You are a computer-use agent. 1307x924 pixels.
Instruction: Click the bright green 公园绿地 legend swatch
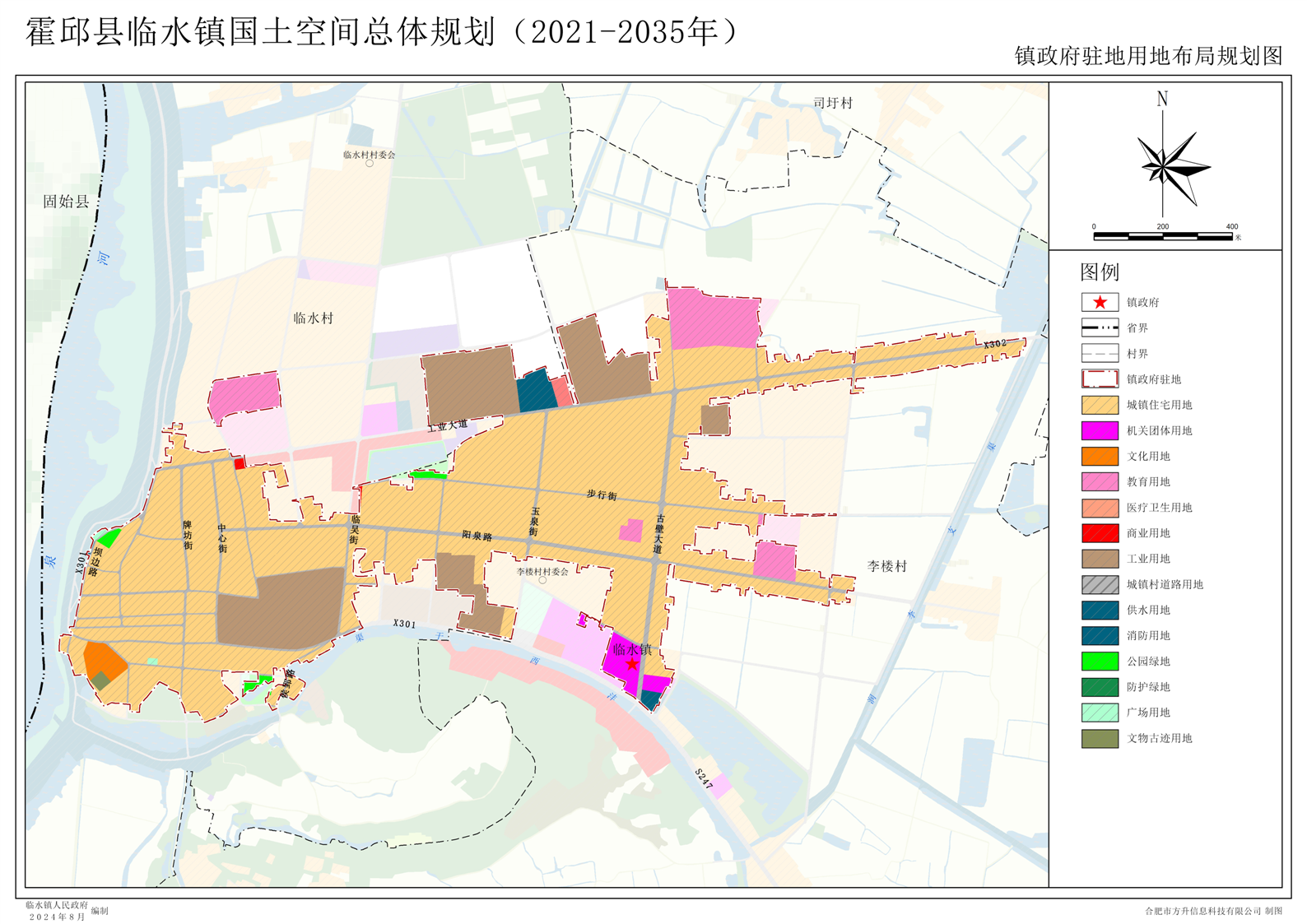point(1100,662)
